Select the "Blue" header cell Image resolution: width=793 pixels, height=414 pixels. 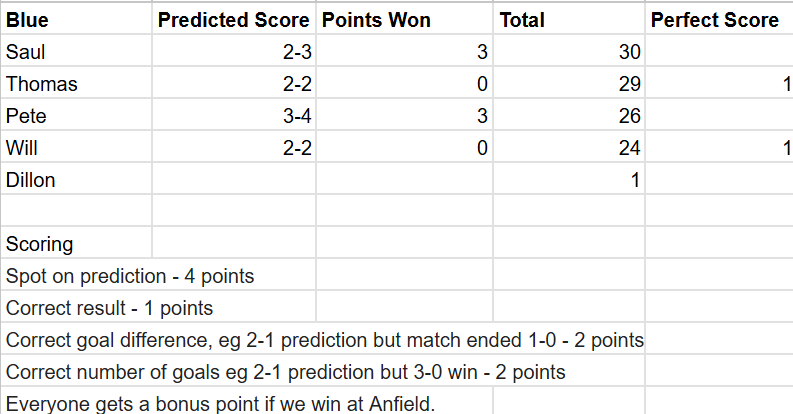[76, 20]
